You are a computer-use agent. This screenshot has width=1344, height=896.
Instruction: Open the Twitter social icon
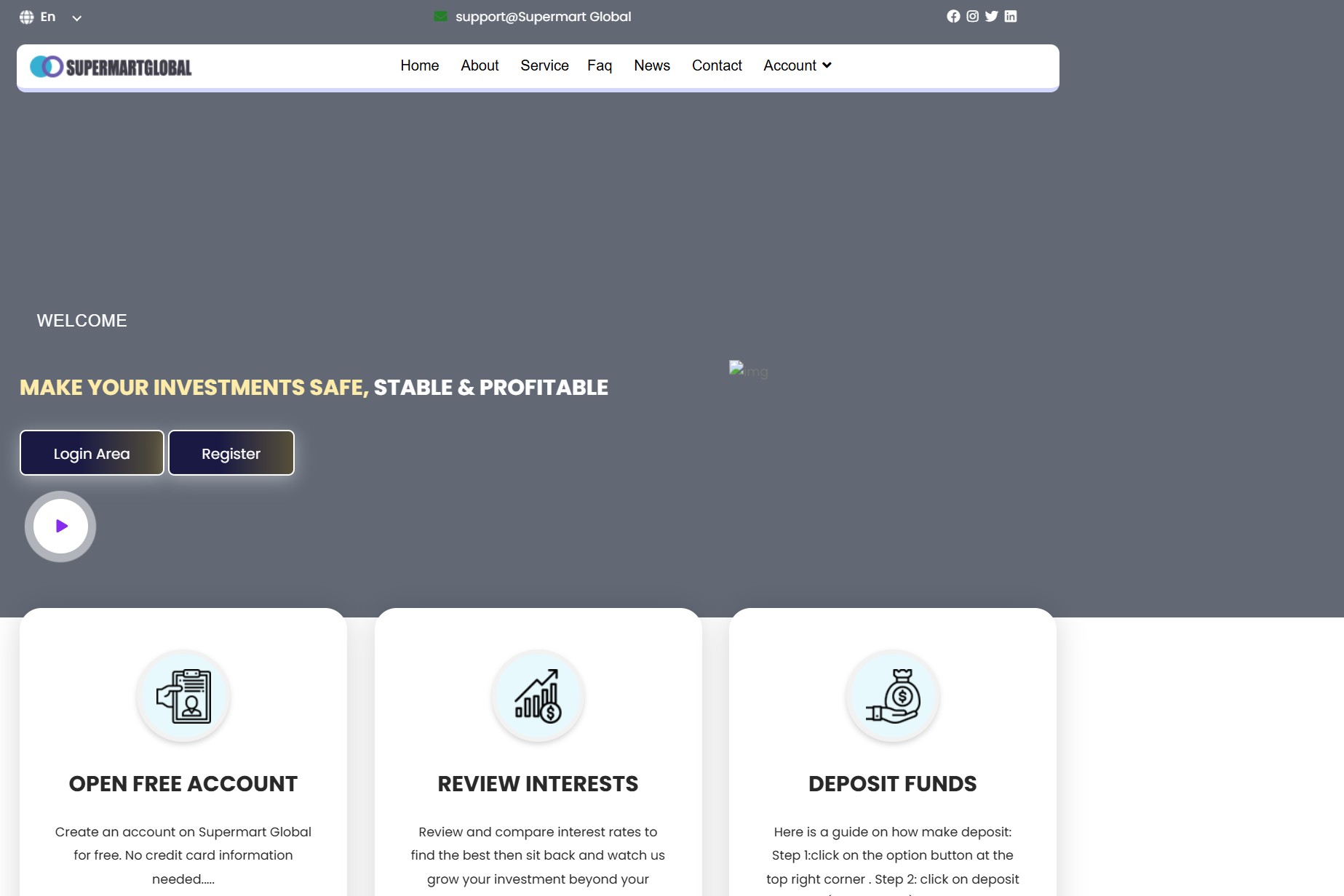click(991, 17)
